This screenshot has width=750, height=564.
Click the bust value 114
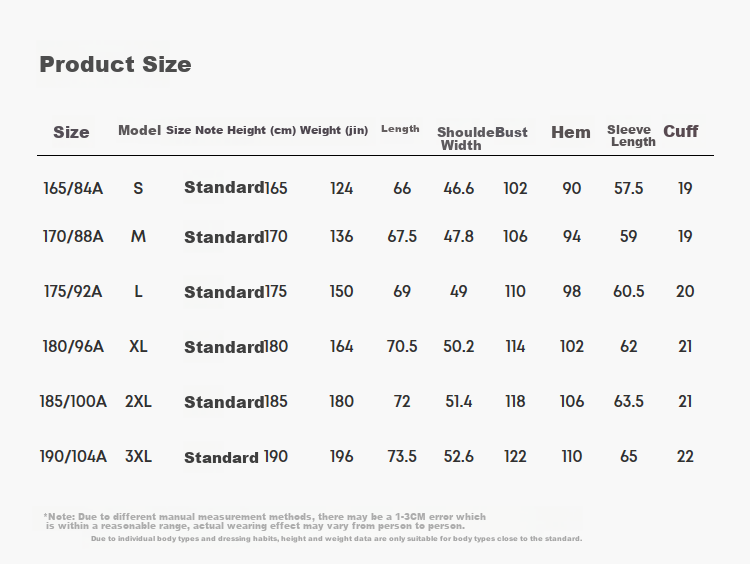[515, 346]
